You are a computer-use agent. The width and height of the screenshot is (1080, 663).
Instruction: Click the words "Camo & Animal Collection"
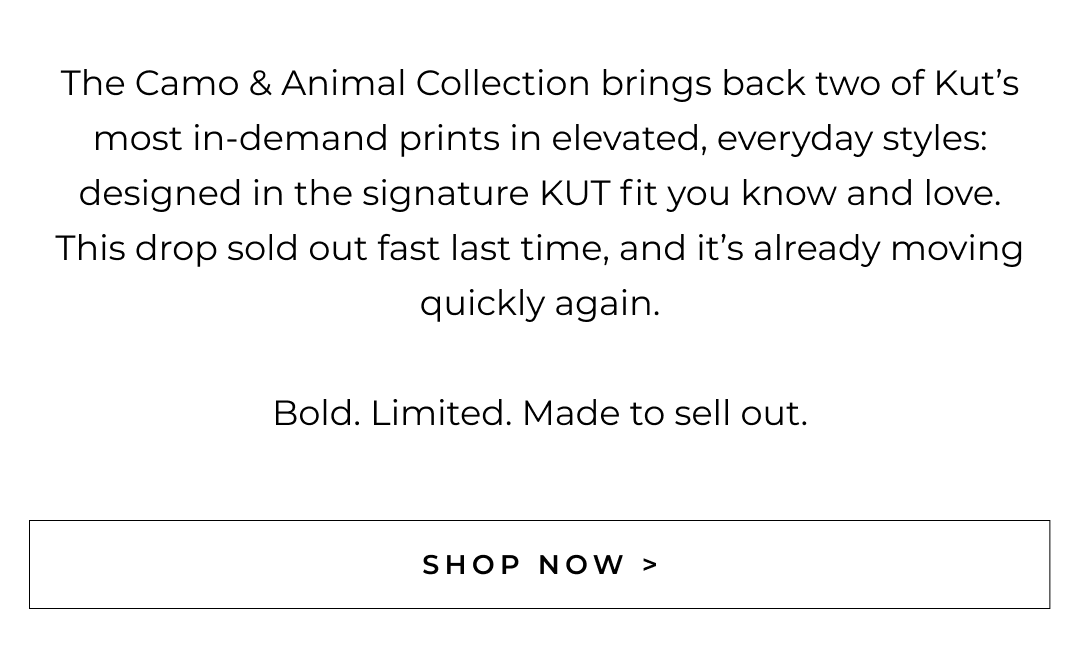tap(362, 83)
